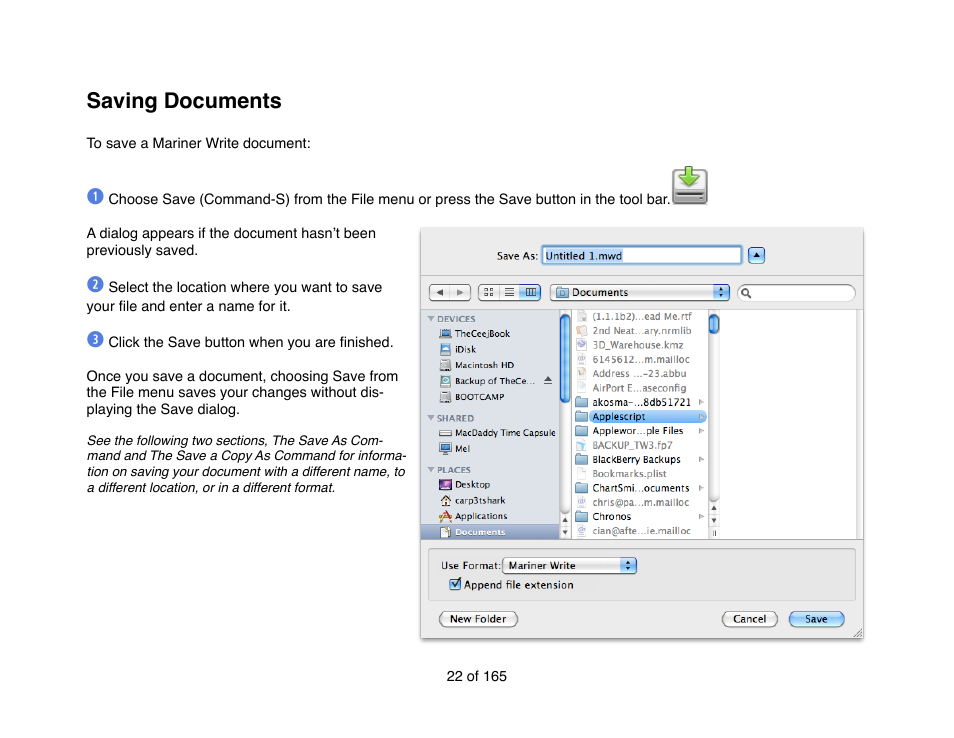Viewport: 954px width, 738px height.
Task: Collapse the DEVICES section
Action: coord(431,318)
